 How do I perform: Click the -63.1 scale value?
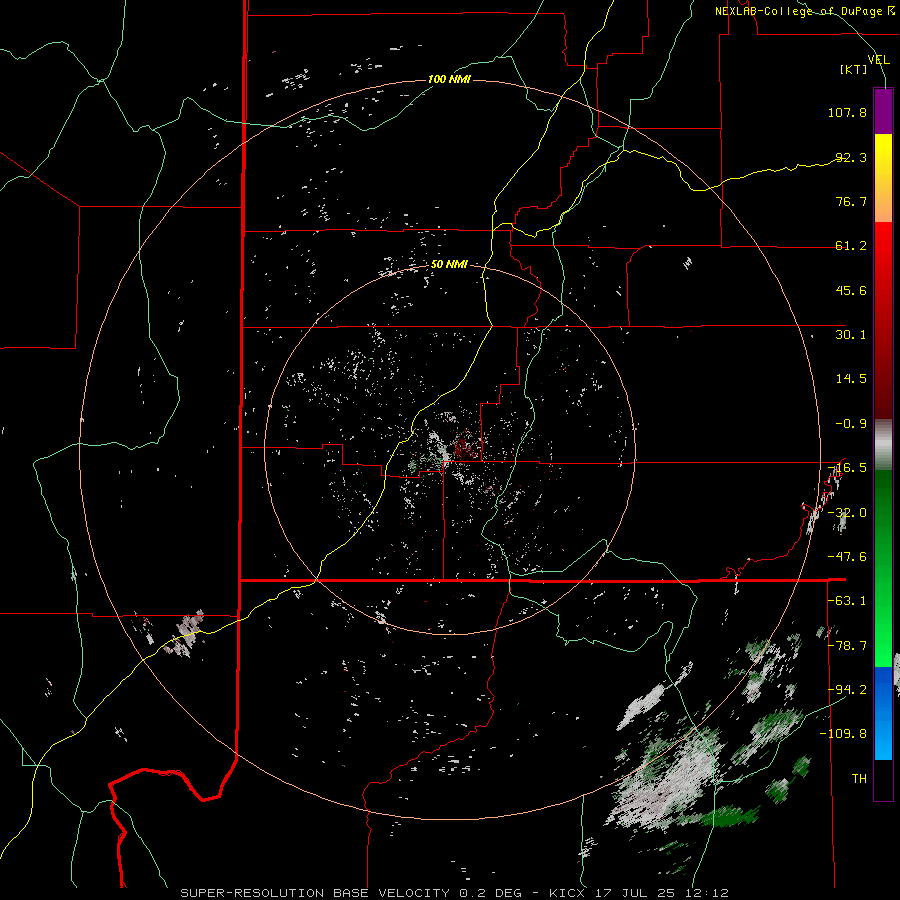[x=847, y=601]
